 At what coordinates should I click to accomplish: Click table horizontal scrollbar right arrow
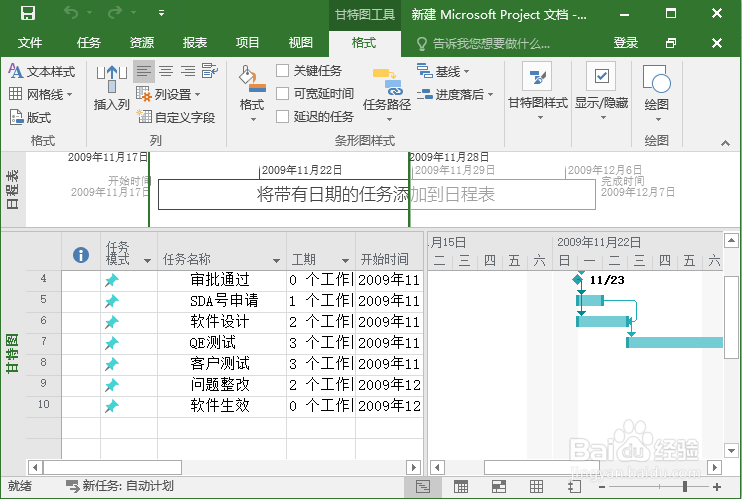tap(414, 468)
